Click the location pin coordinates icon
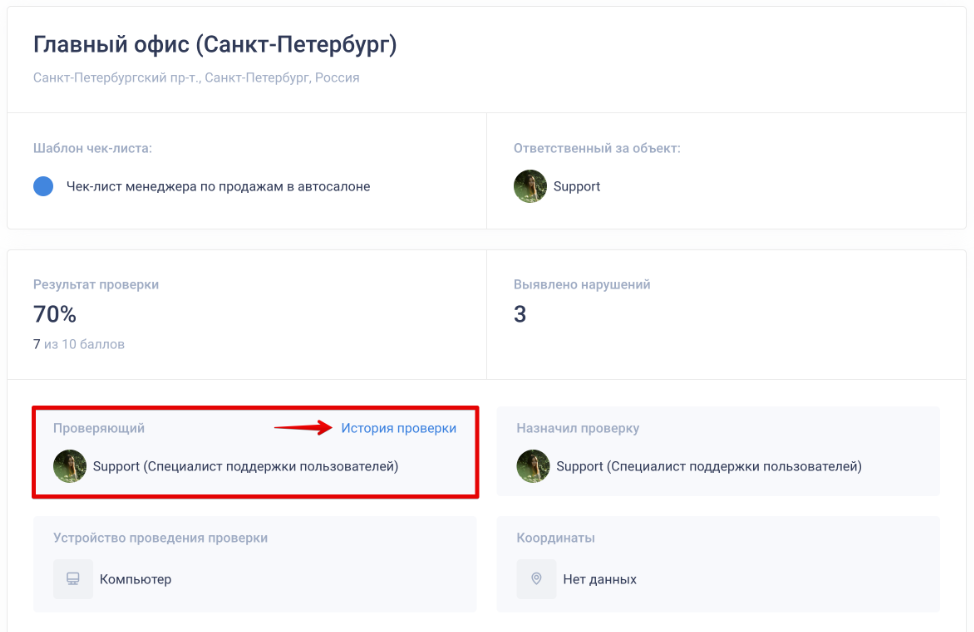Image resolution: width=974 pixels, height=632 pixels. pos(536,579)
